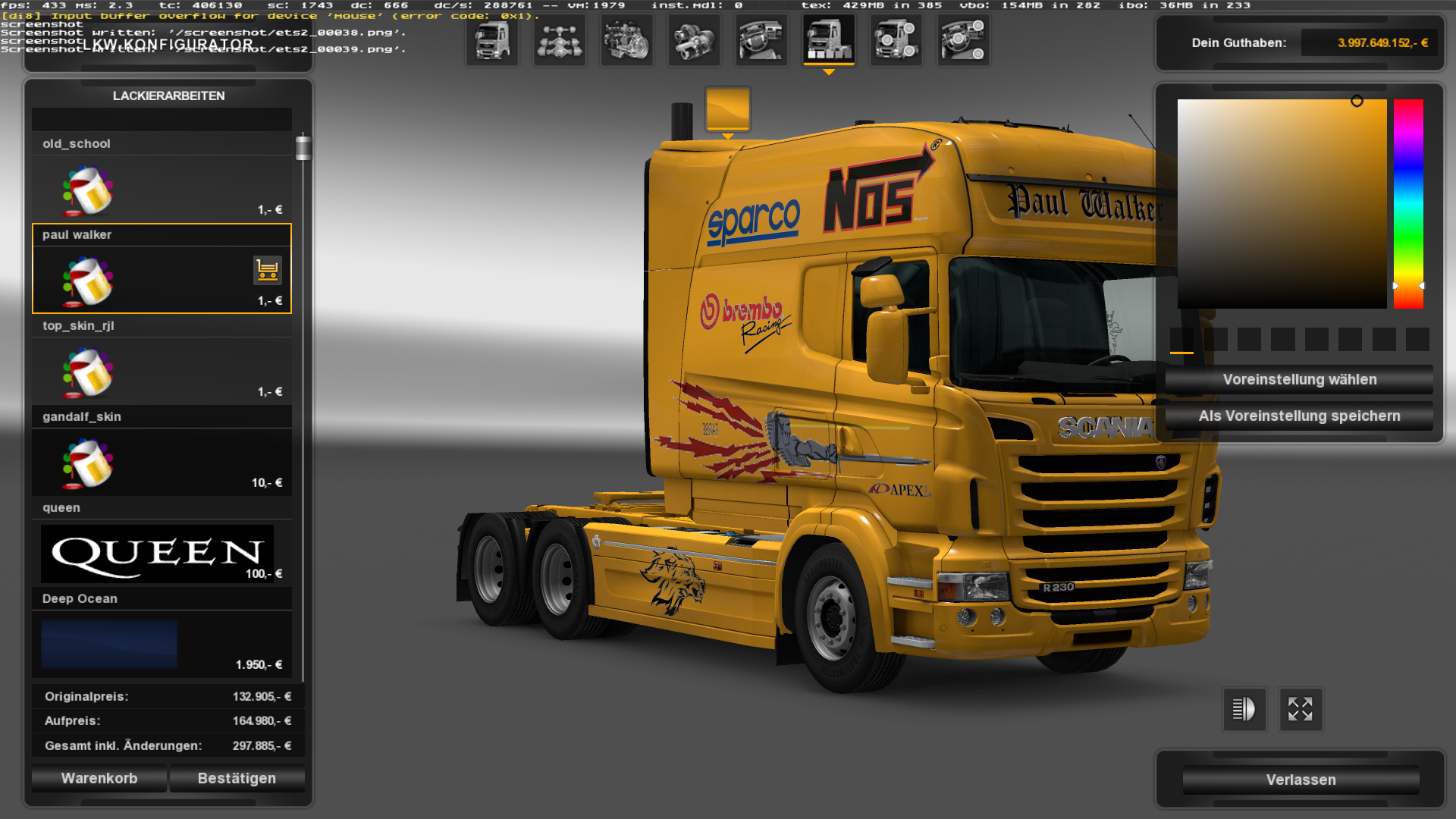Confirm changes with Bestätigen
The image size is (1456, 819).
(x=237, y=779)
